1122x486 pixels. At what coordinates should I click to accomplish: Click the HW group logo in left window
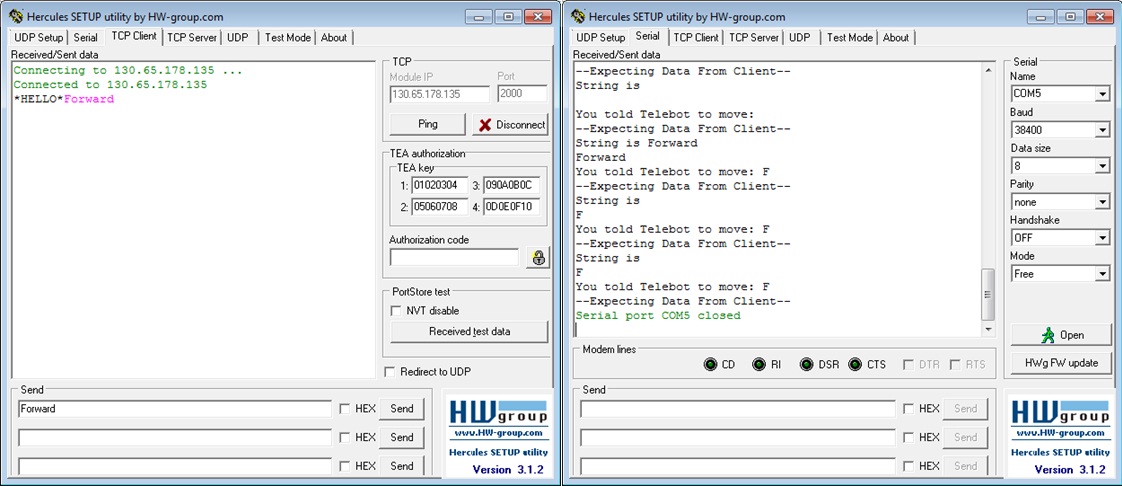click(x=498, y=411)
